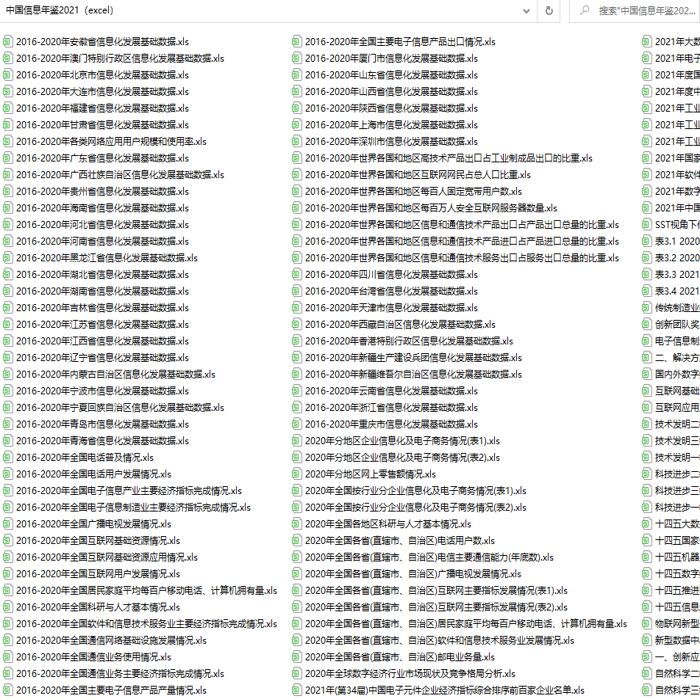Select 2016-2020年湖北省信息化发展基础数据.xls
This screenshot has height=700, width=700.
pyautogui.click(x=103, y=275)
